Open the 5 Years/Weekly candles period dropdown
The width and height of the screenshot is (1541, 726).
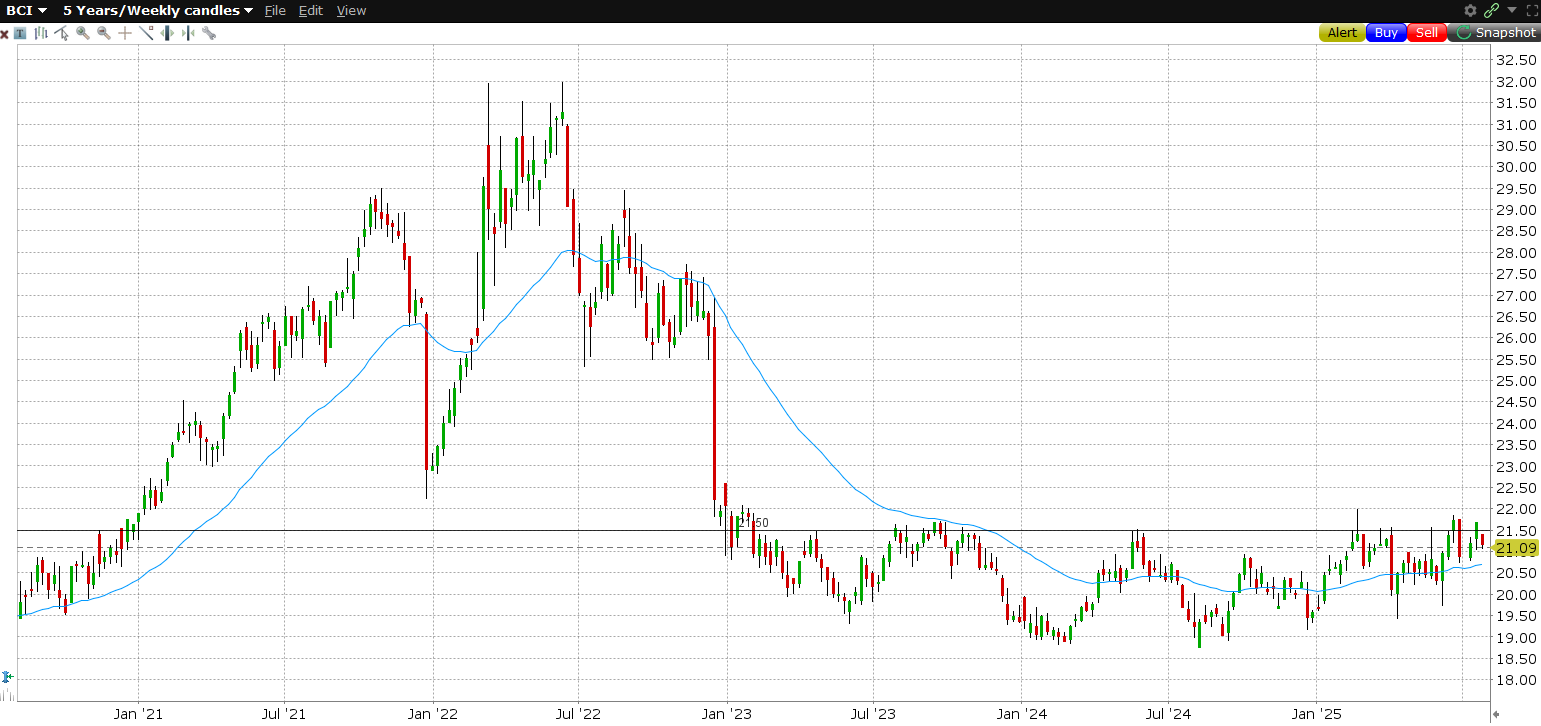pos(158,10)
